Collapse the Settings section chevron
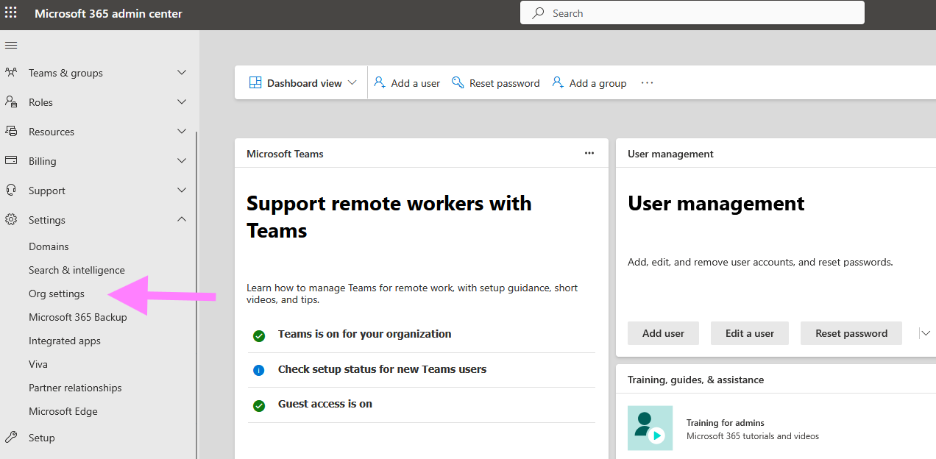Image resolution: width=936 pixels, height=459 pixels. coord(181,220)
